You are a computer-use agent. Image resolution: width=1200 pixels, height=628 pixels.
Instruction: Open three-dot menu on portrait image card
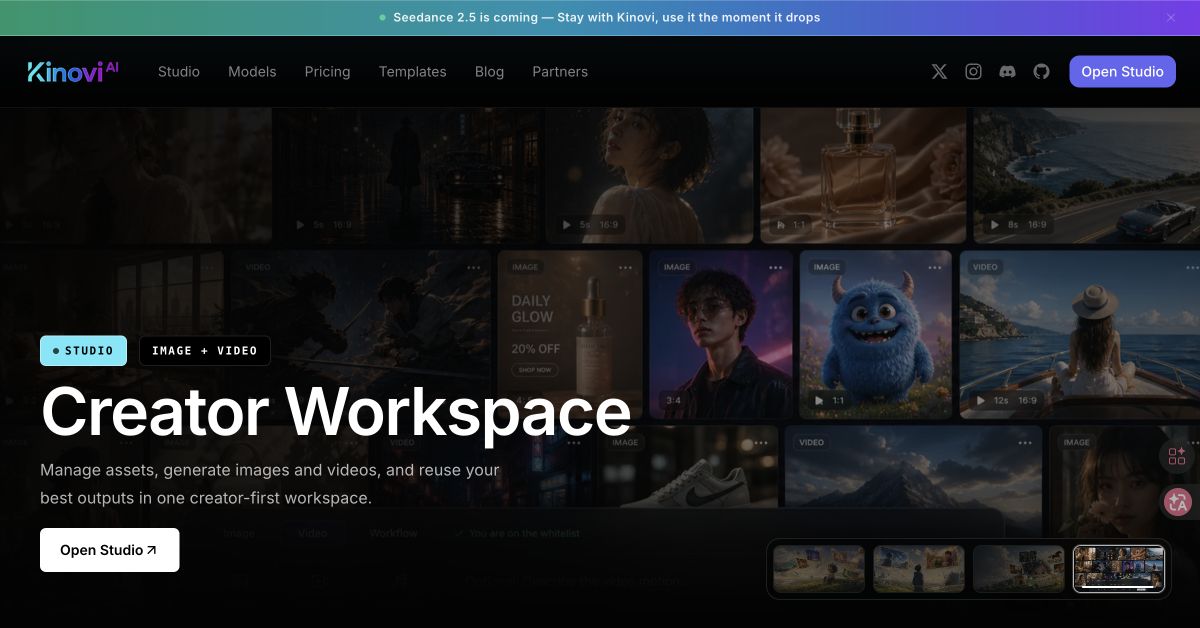[776, 267]
